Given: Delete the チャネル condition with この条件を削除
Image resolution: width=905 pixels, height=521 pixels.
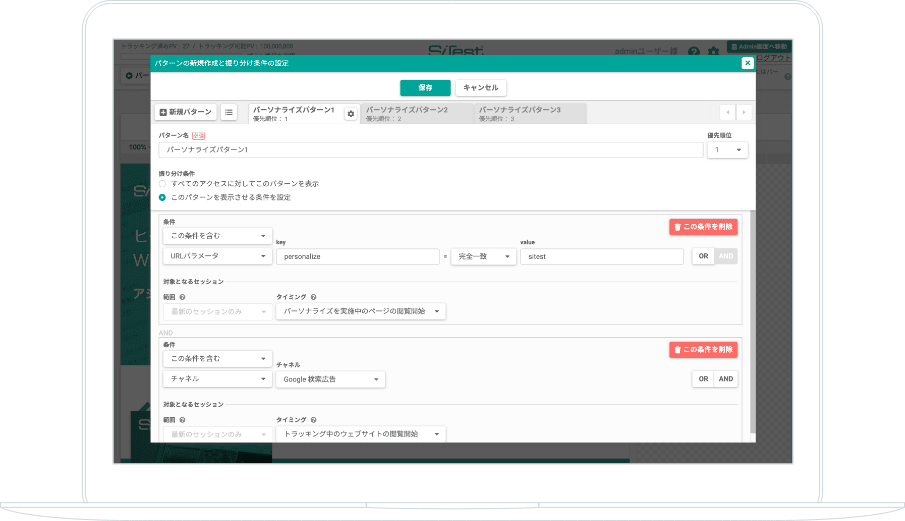Looking at the screenshot, I should click(x=703, y=350).
